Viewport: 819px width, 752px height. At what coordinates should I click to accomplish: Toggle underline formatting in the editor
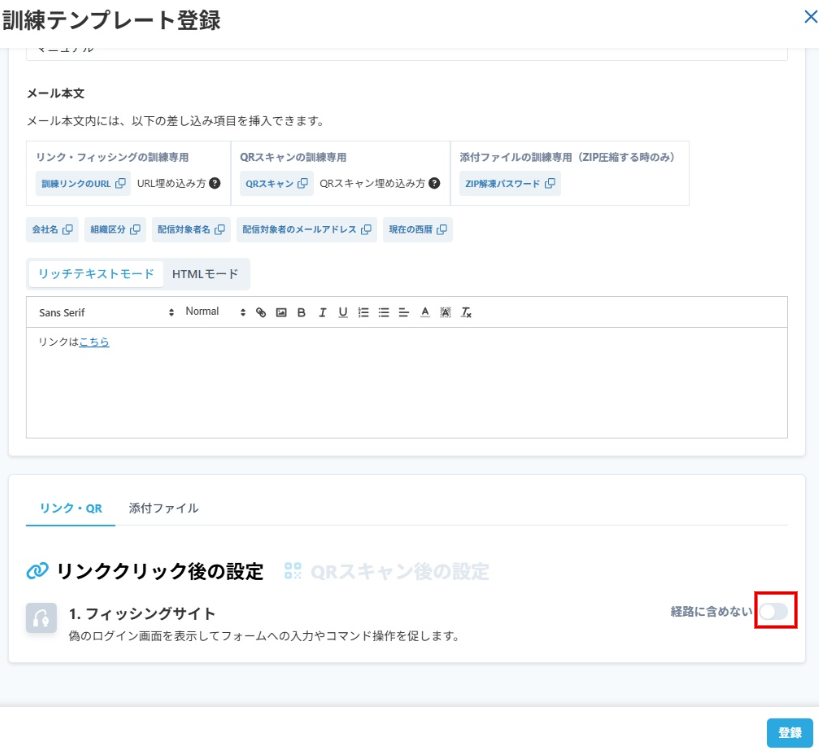[343, 312]
